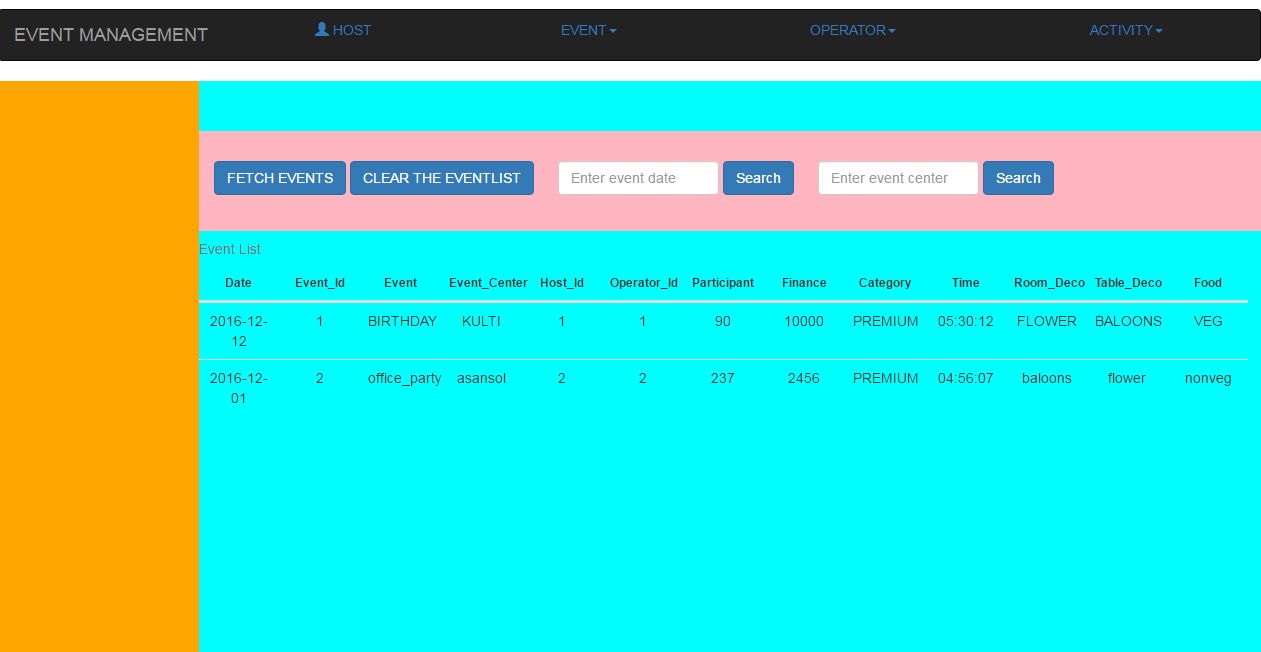Click the FLOWER room deco cell
Image resolution: width=1261 pixels, height=652 pixels.
(1047, 321)
